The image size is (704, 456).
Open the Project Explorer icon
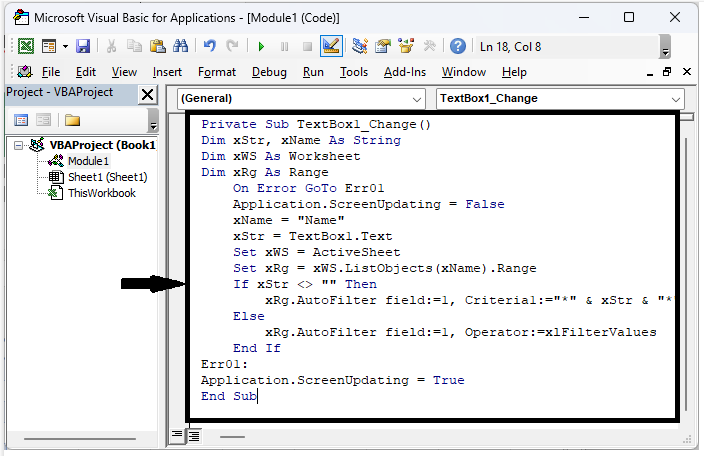pyautogui.click(x=360, y=46)
